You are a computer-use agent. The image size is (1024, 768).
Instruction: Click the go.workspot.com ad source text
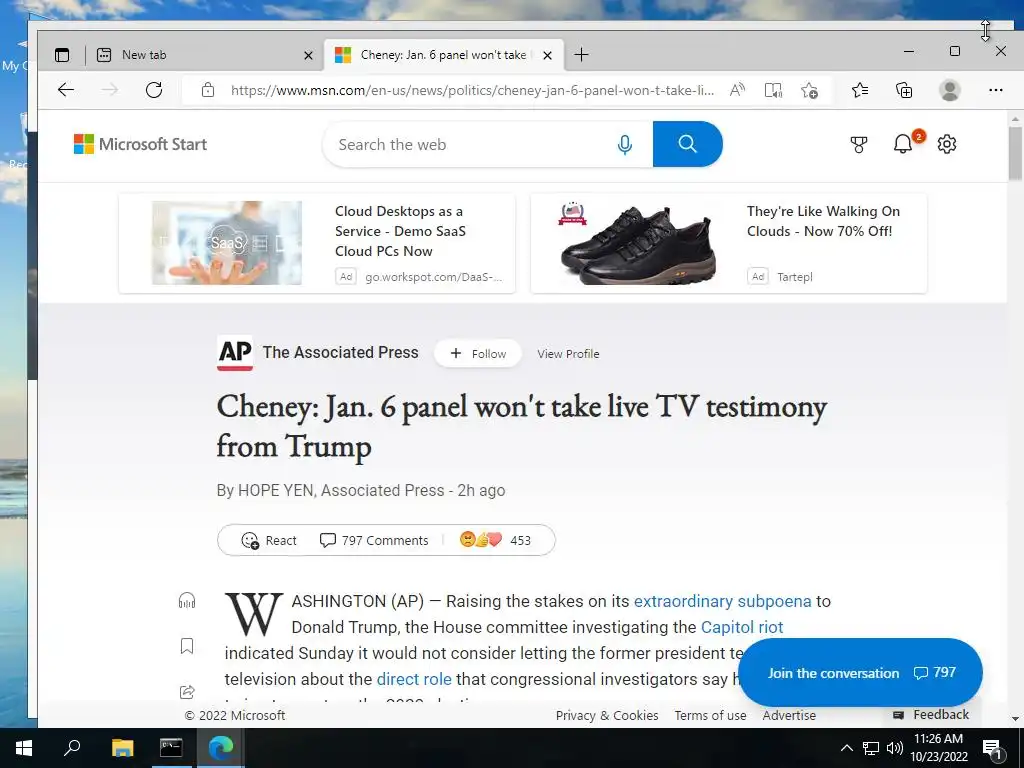pos(434,277)
